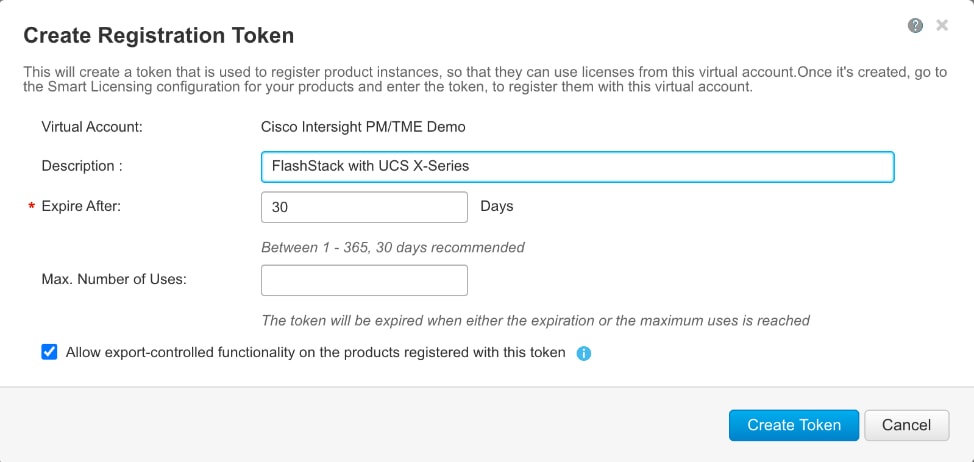974x462 pixels.
Task: Click the Create Token button
Action: tap(794, 425)
